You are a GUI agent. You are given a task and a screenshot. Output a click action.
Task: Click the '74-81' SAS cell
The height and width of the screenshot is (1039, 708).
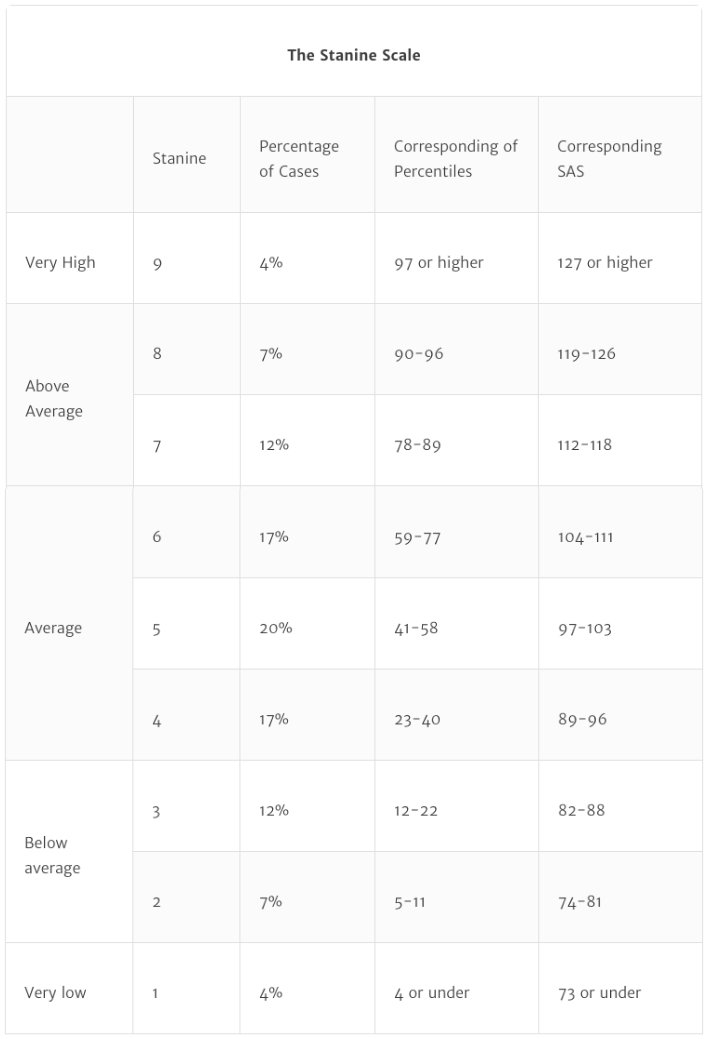[x=580, y=902]
